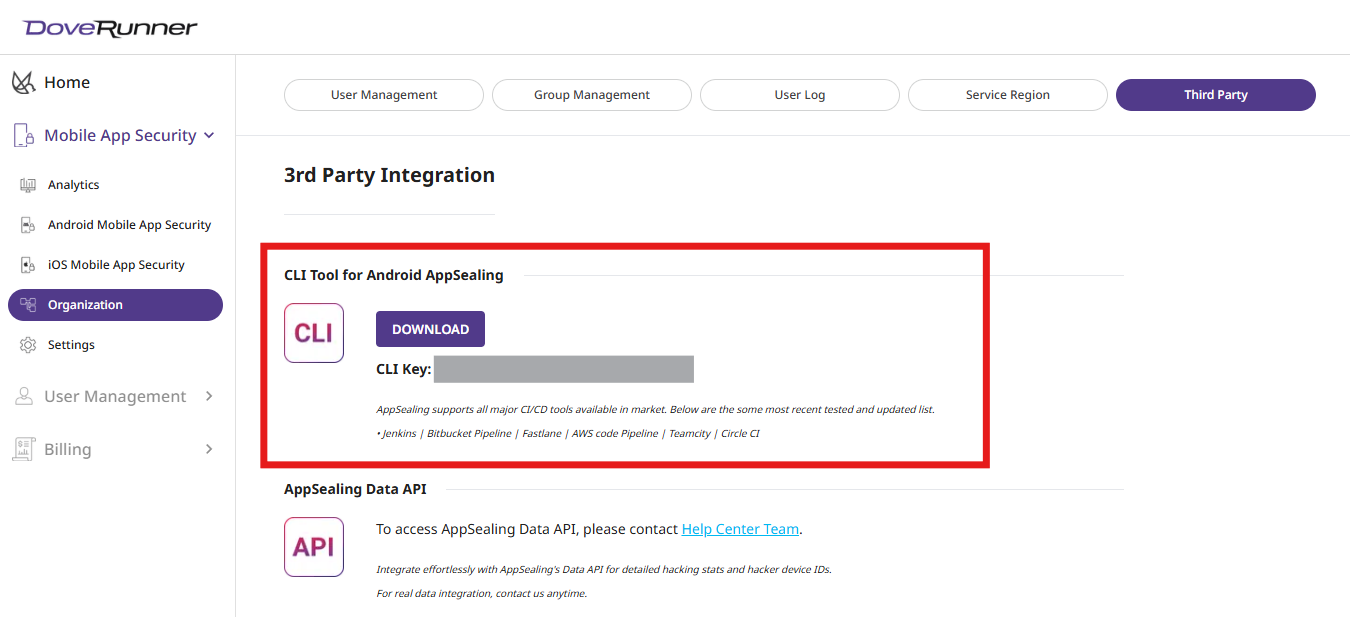
Task: Open the Group Management tab
Action: click(592, 95)
